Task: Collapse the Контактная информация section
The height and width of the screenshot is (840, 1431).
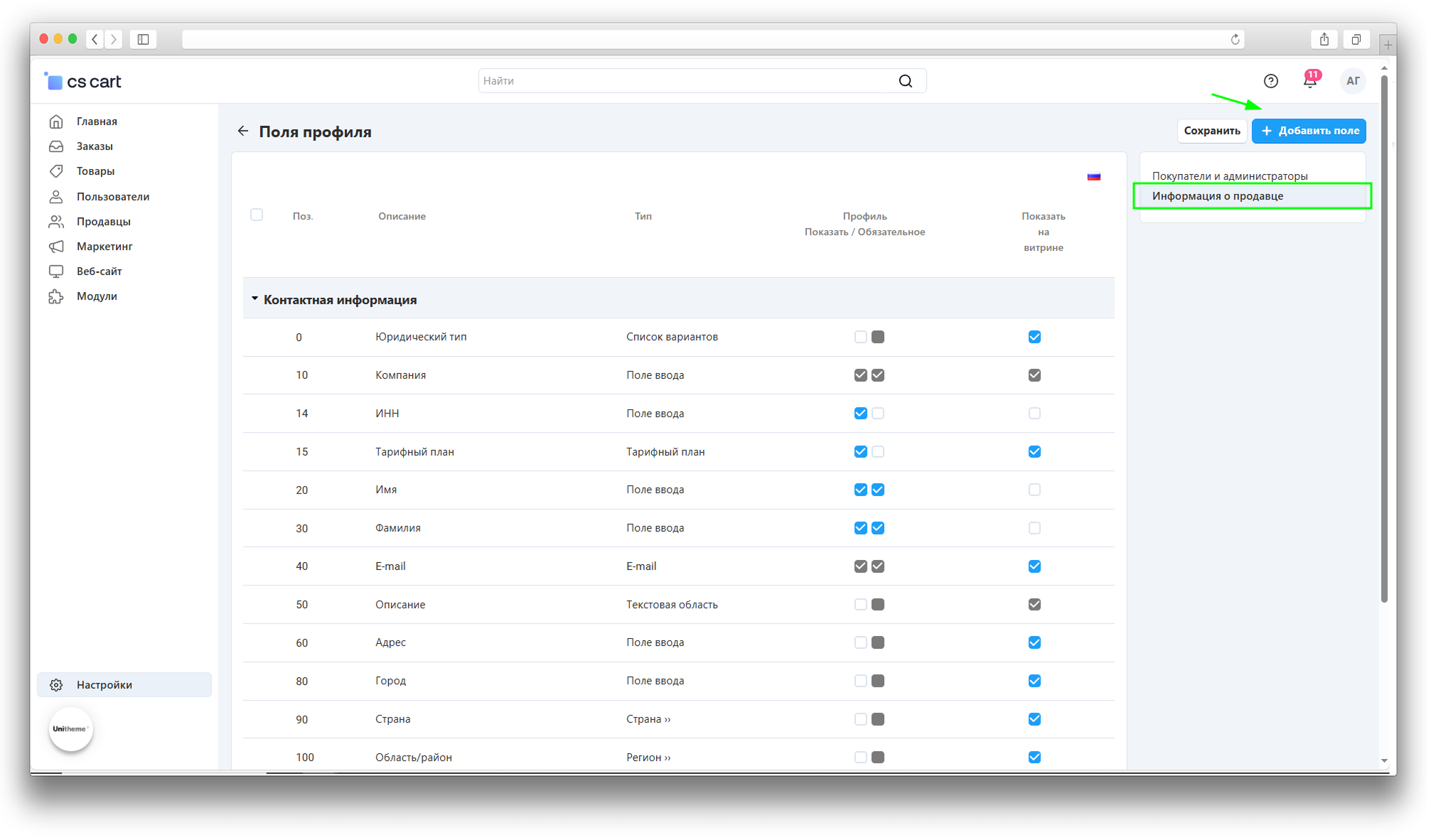Action: coord(254,299)
